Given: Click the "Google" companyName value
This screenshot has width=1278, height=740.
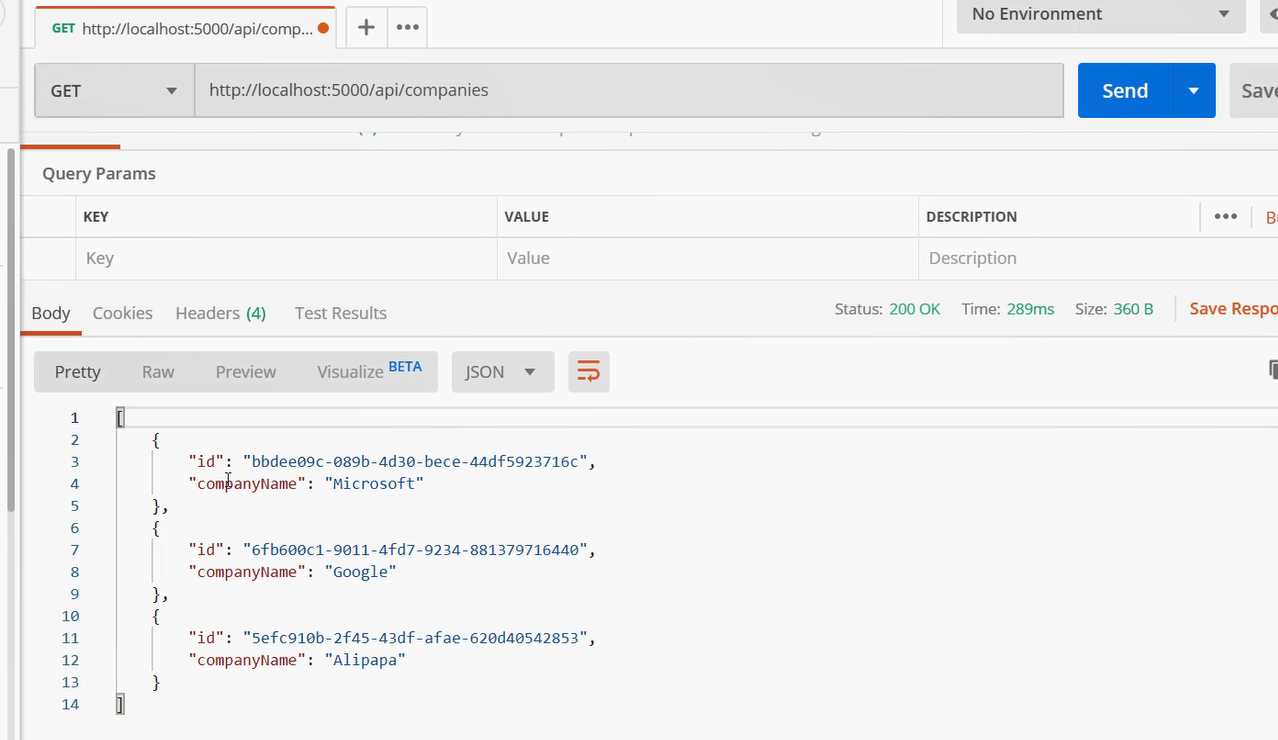Looking at the screenshot, I should [x=361, y=572].
